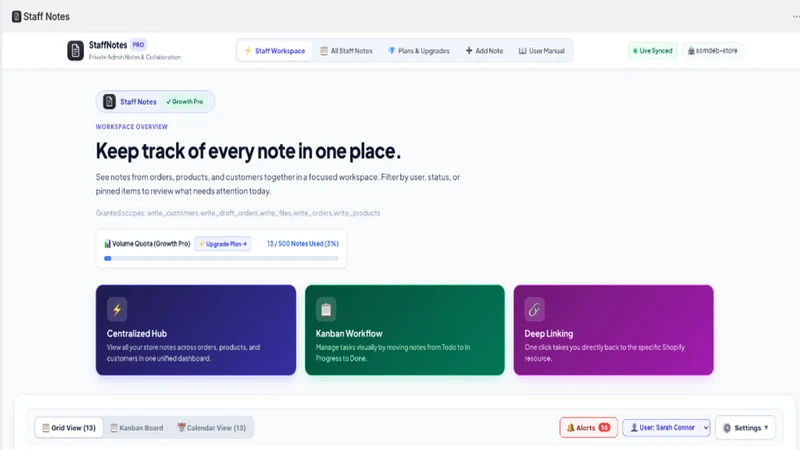Click the StaffNotes logo icon in header

click(x=76, y=51)
